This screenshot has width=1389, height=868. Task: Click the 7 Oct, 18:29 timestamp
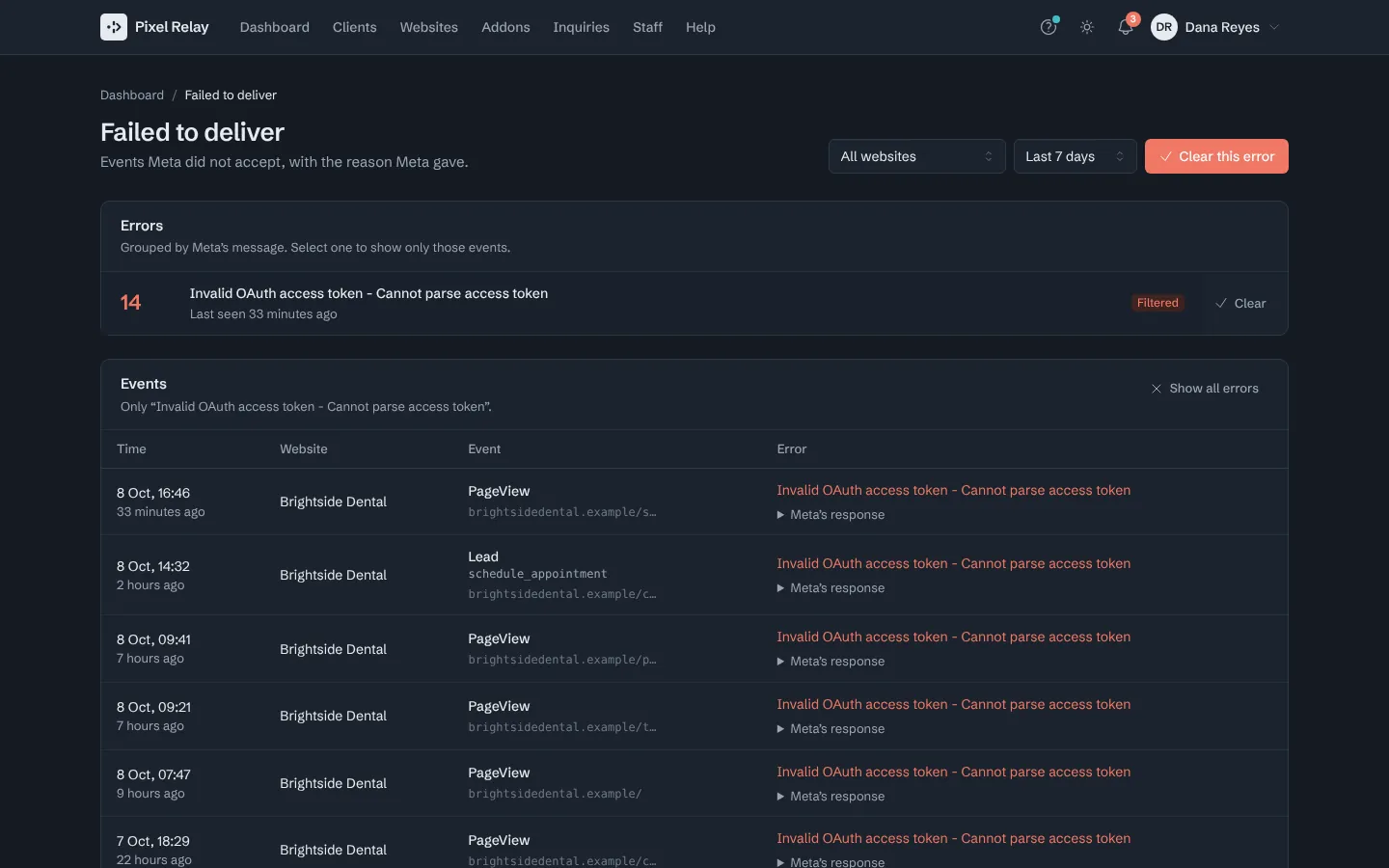tap(153, 841)
